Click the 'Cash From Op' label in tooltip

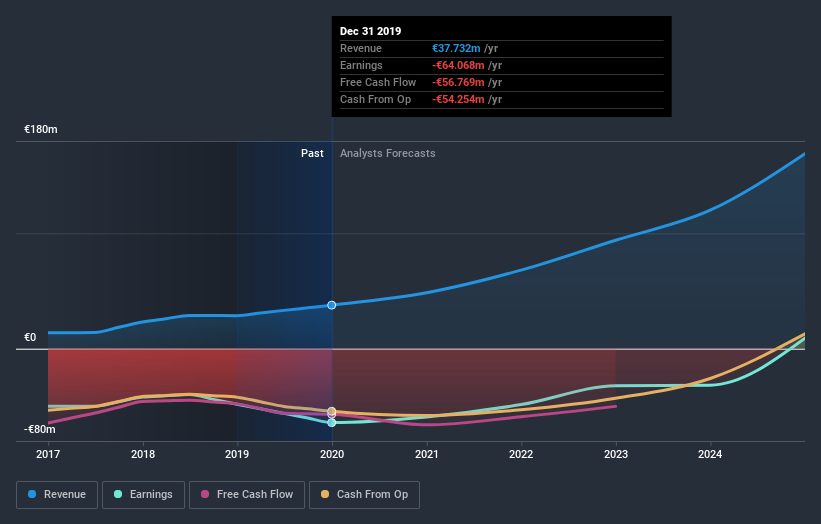point(375,99)
